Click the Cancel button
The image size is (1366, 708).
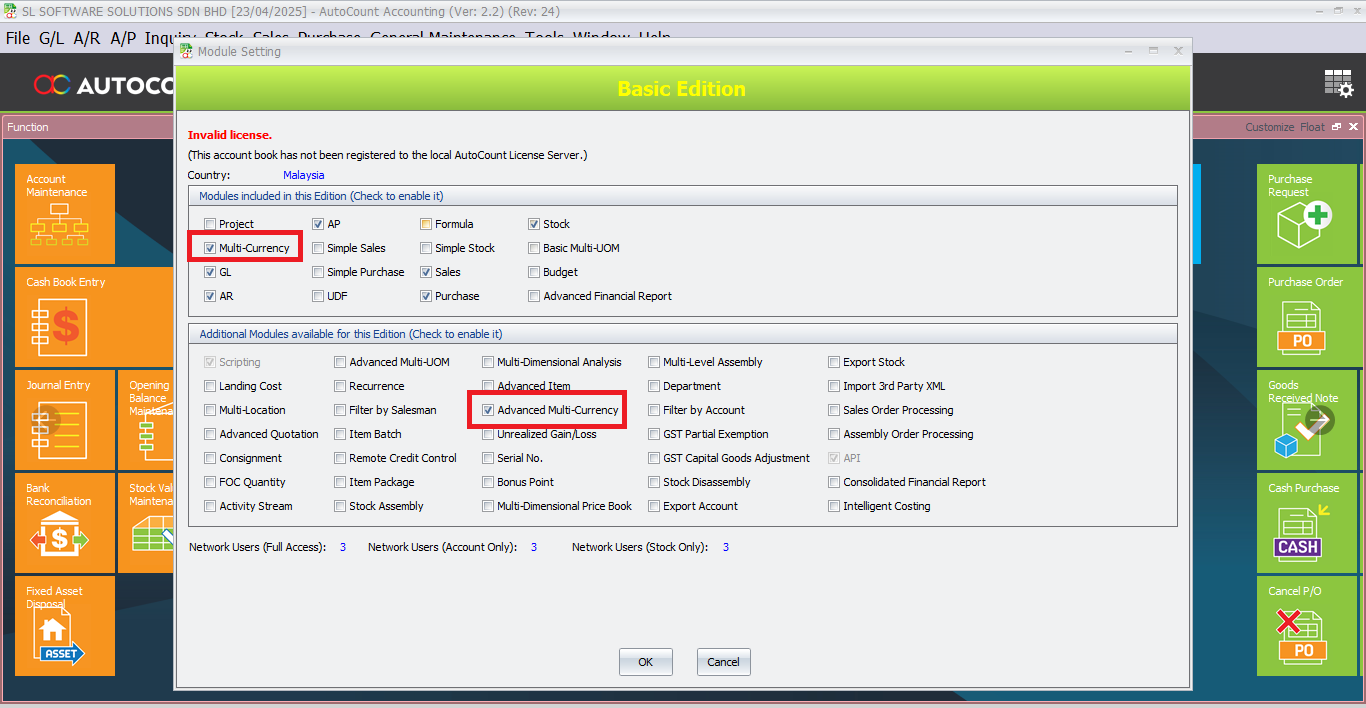point(724,662)
